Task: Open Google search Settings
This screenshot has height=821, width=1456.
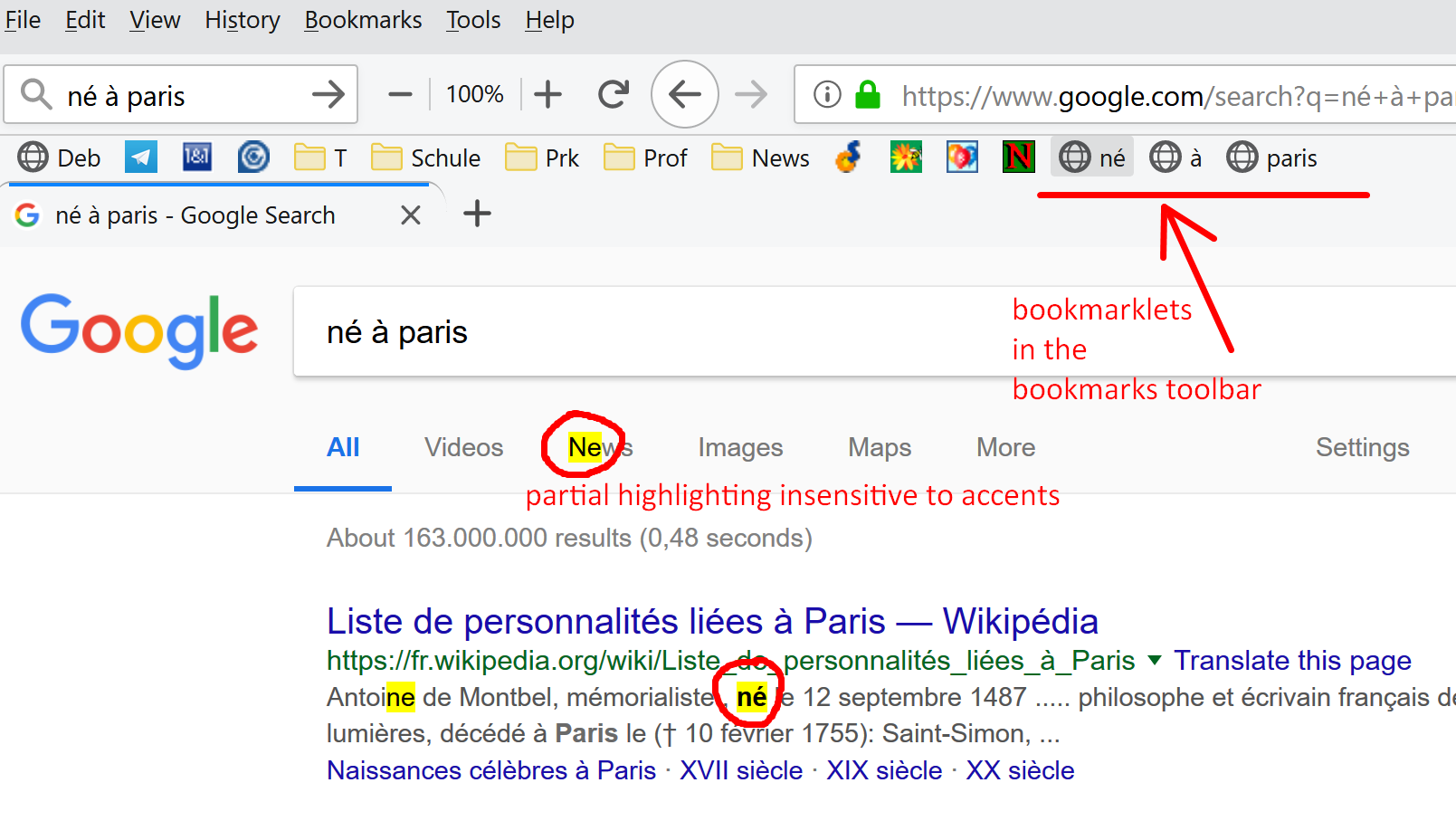Action: tap(1363, 447)
